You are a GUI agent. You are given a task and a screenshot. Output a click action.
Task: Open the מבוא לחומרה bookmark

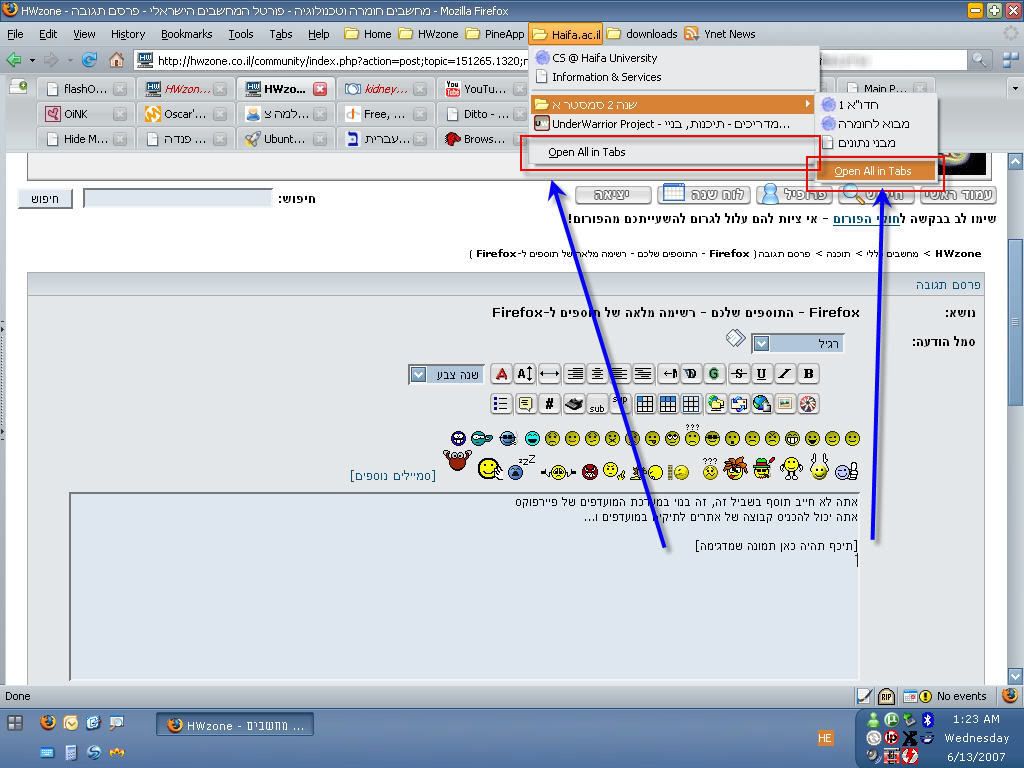click(875, 123)
